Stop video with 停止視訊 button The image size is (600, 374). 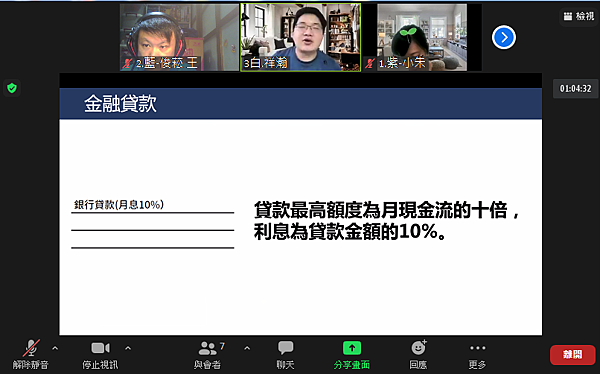(x=100, y=354)
